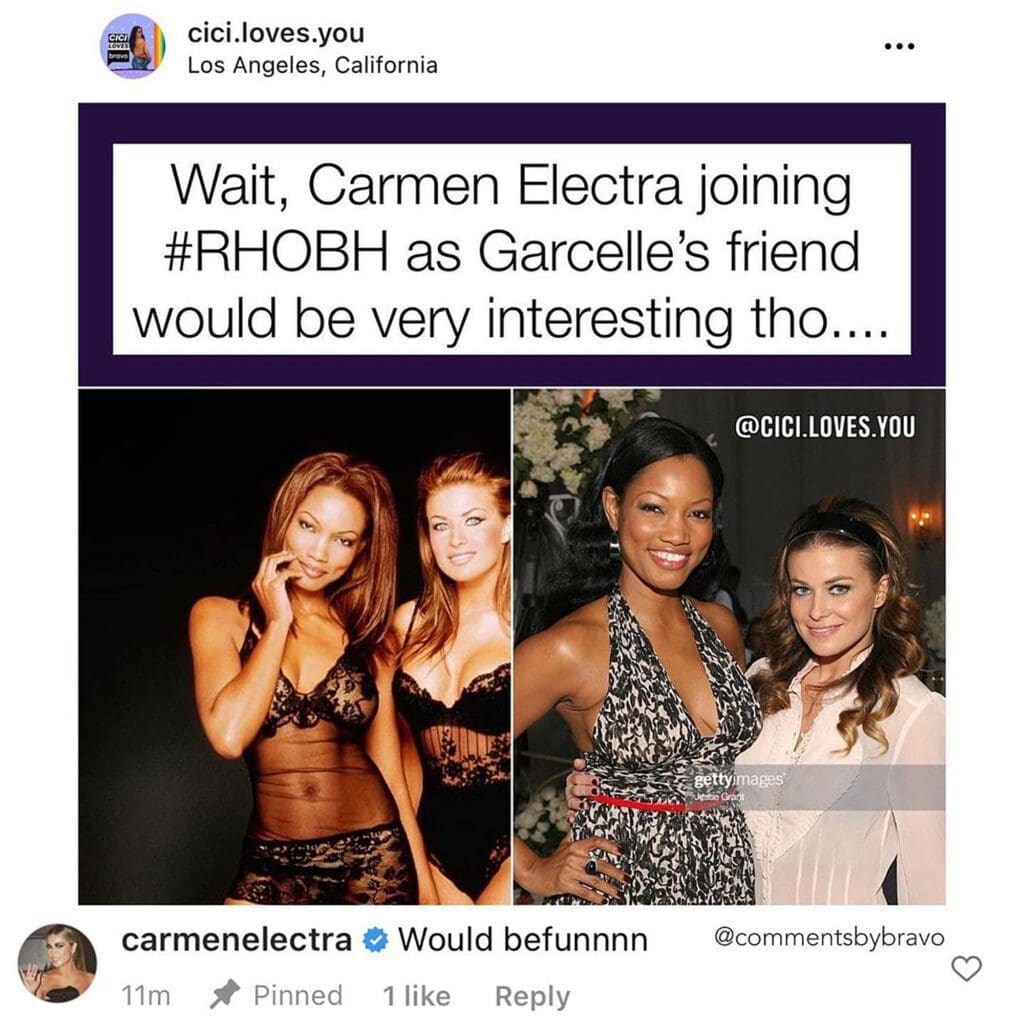Click the Pinned label

tap(298, 995)
